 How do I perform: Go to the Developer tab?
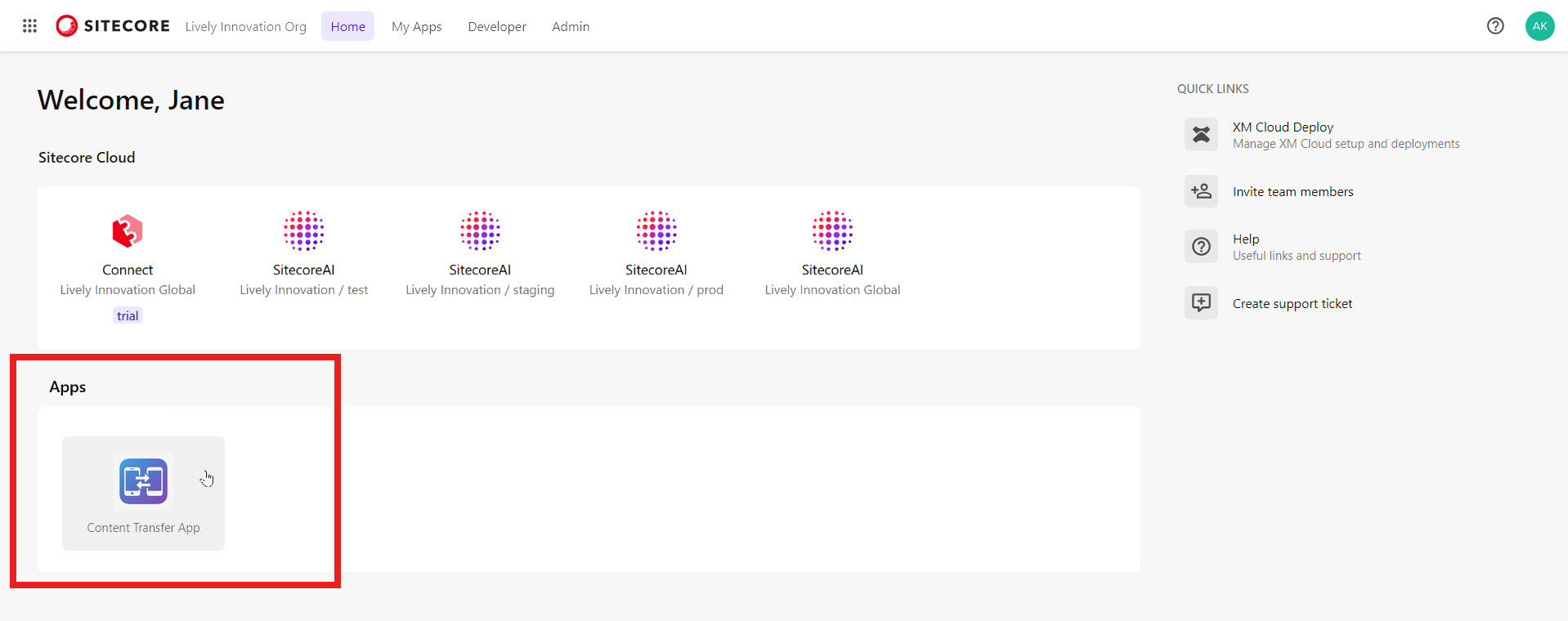click(497, 26)
